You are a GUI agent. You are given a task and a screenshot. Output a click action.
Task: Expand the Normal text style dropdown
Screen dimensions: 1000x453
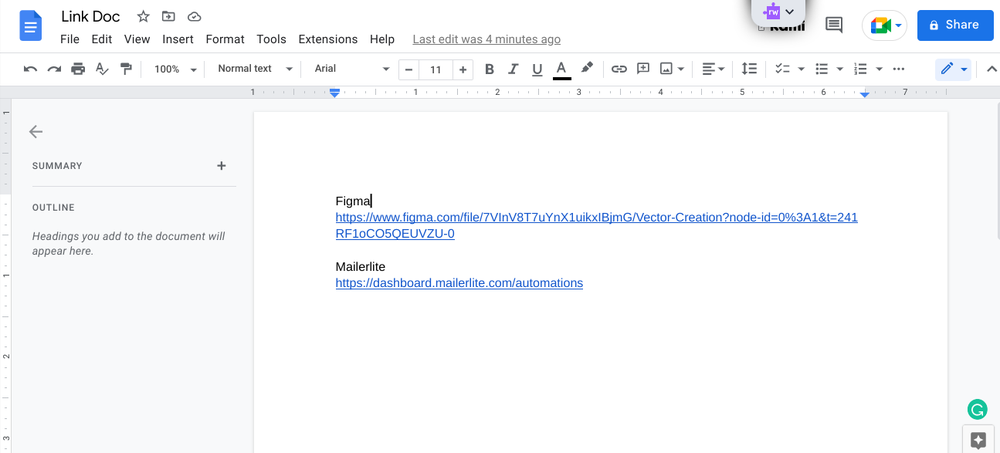pos(255,69)
